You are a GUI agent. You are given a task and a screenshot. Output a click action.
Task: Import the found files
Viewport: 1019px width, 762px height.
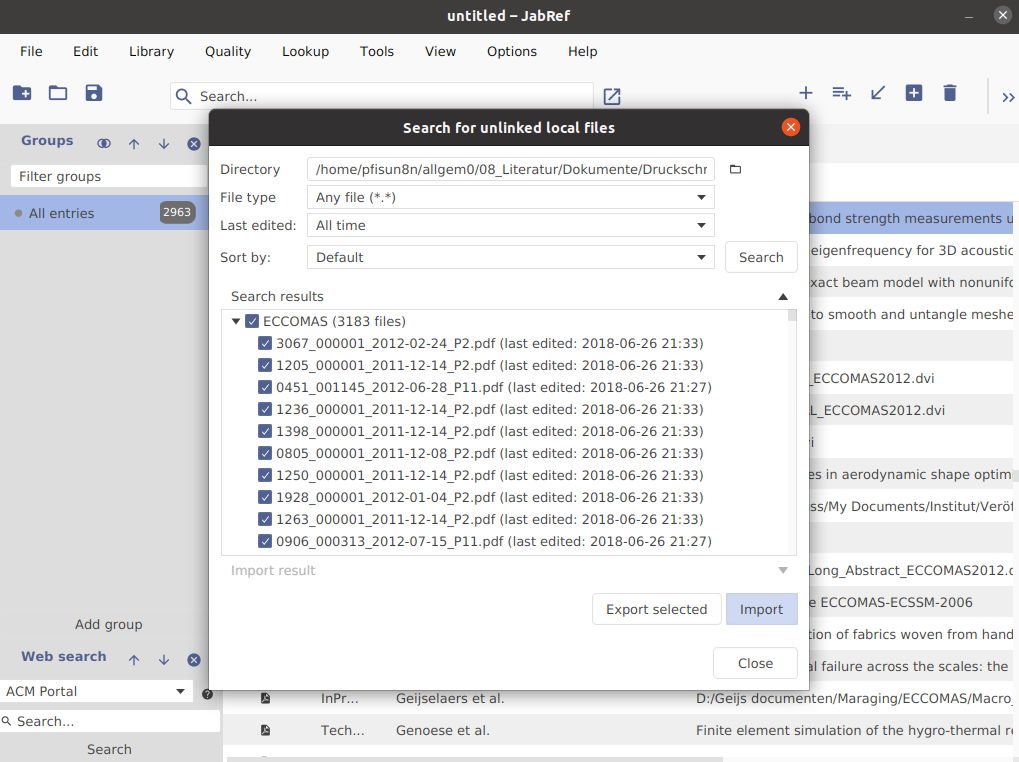[x=761, y=608]
